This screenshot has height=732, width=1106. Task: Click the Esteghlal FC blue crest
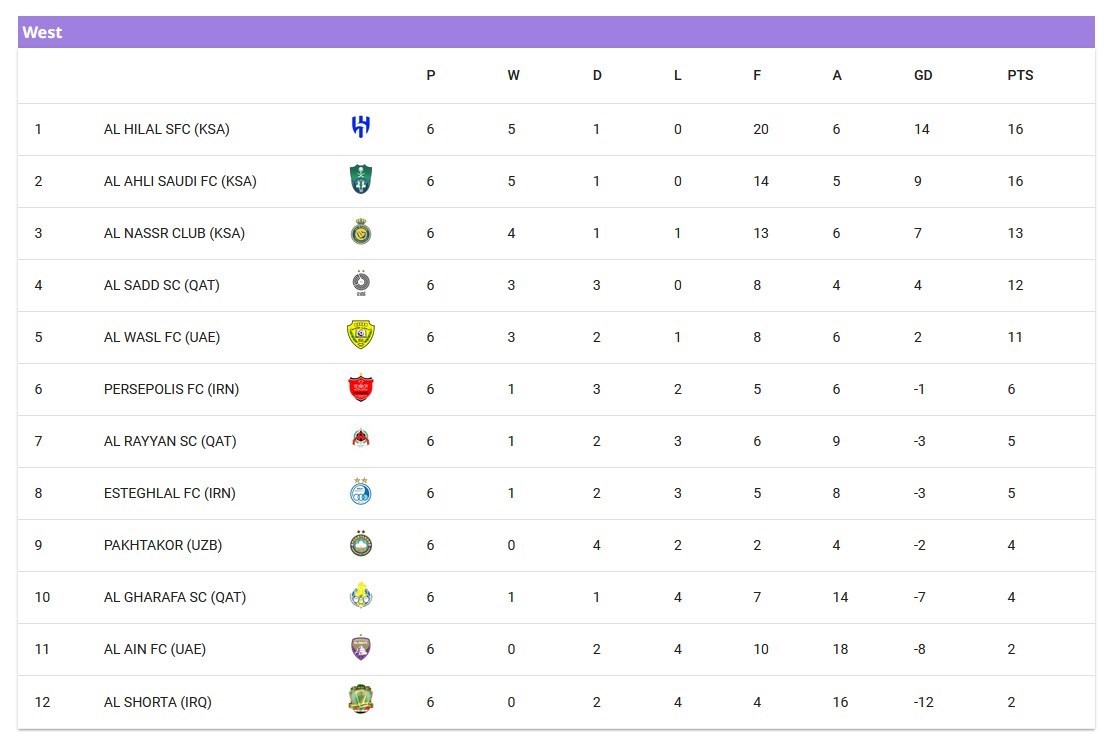tap(360, 491)
